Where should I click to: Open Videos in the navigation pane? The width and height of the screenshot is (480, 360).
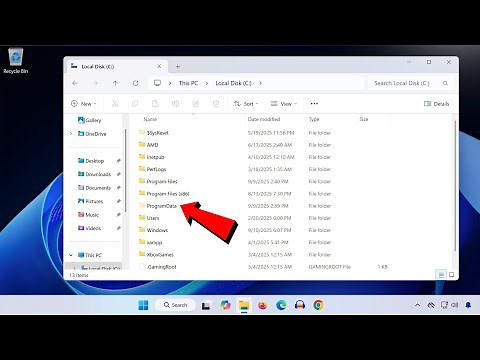tap(89, 228)
